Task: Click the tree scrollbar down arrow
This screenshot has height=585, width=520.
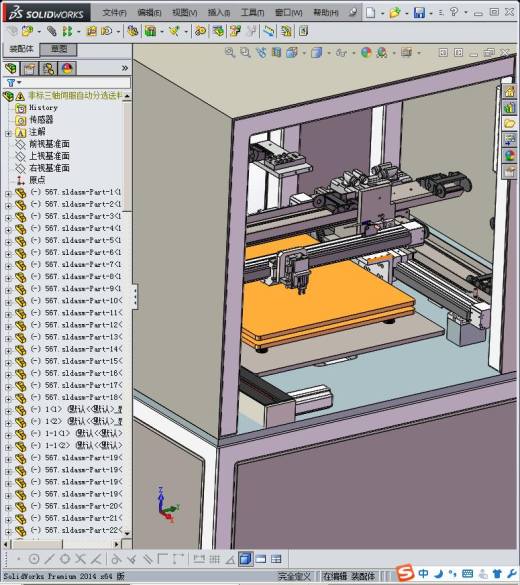Action: pos(127,533)
